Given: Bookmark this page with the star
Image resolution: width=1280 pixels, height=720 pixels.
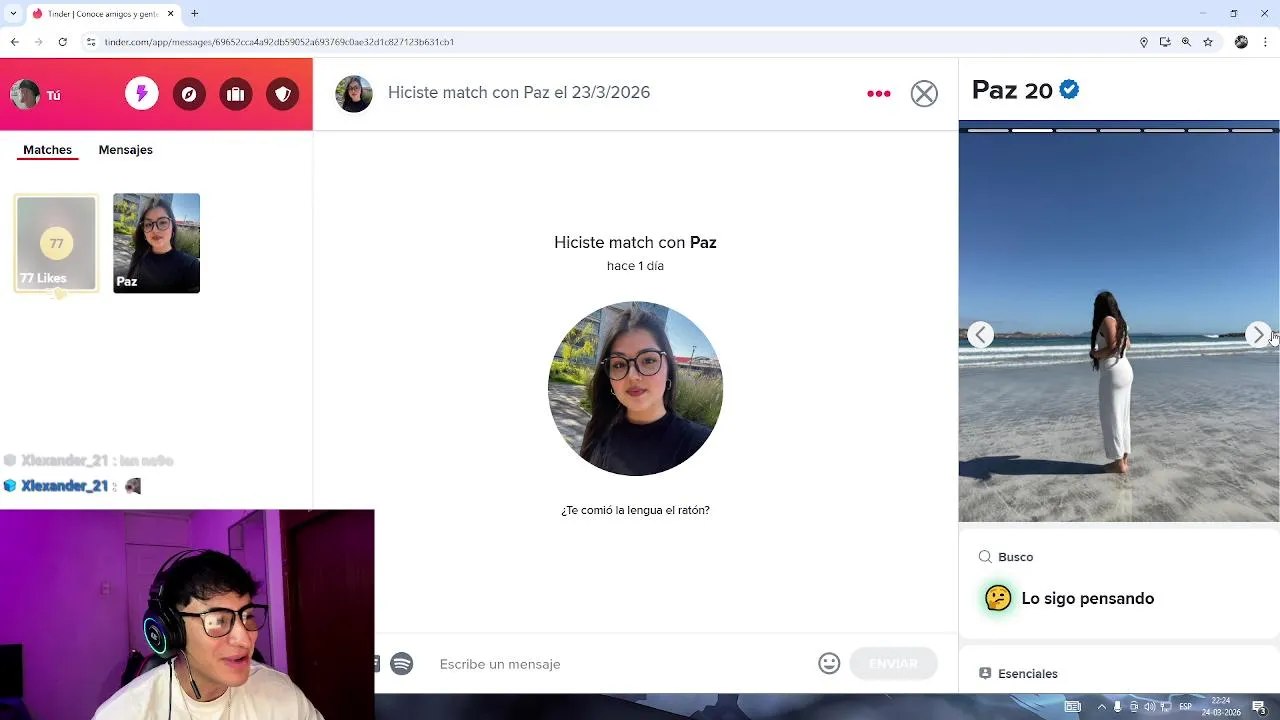Looking at the screenshot, I should (1208, 42).
